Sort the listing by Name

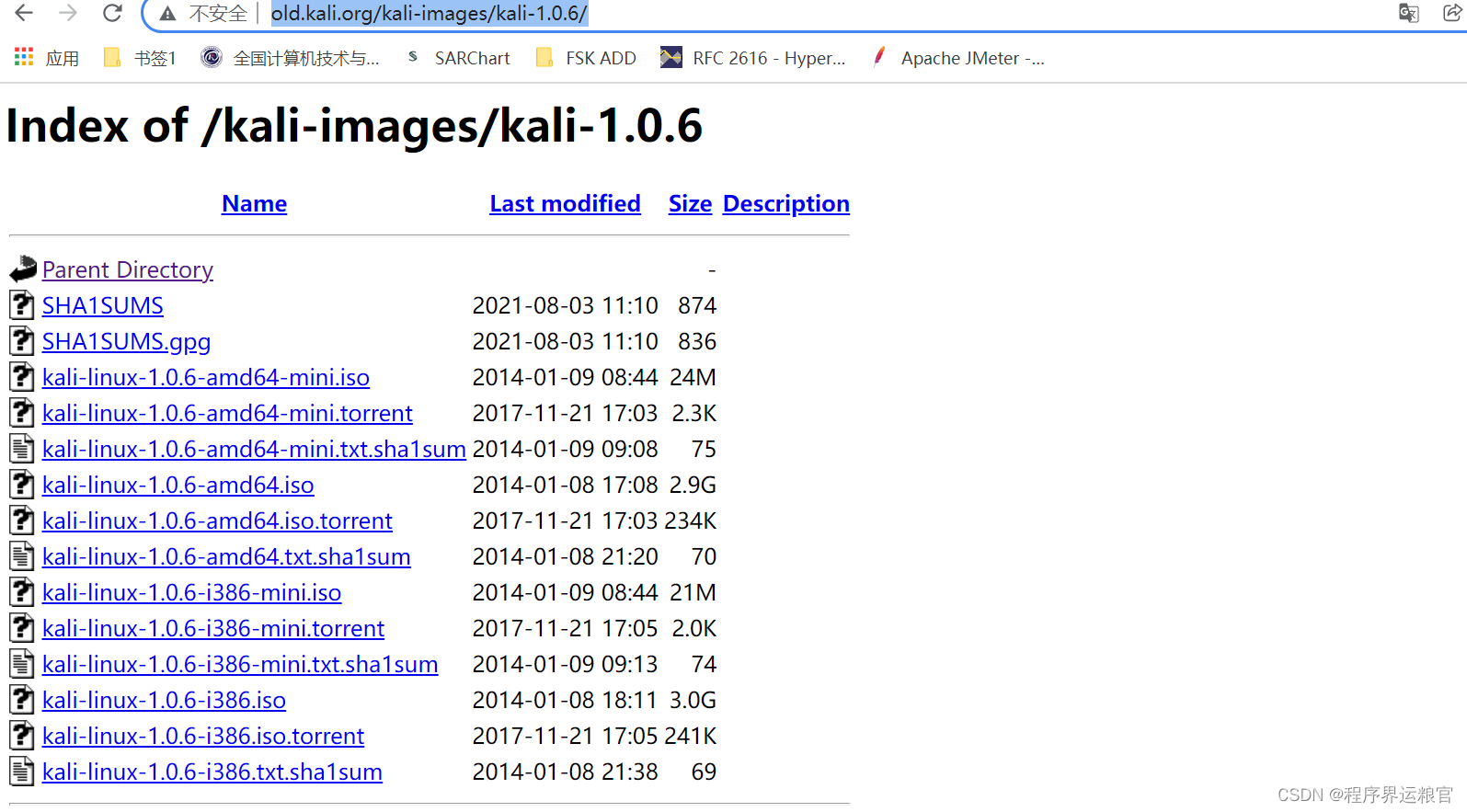click(254, 203)
